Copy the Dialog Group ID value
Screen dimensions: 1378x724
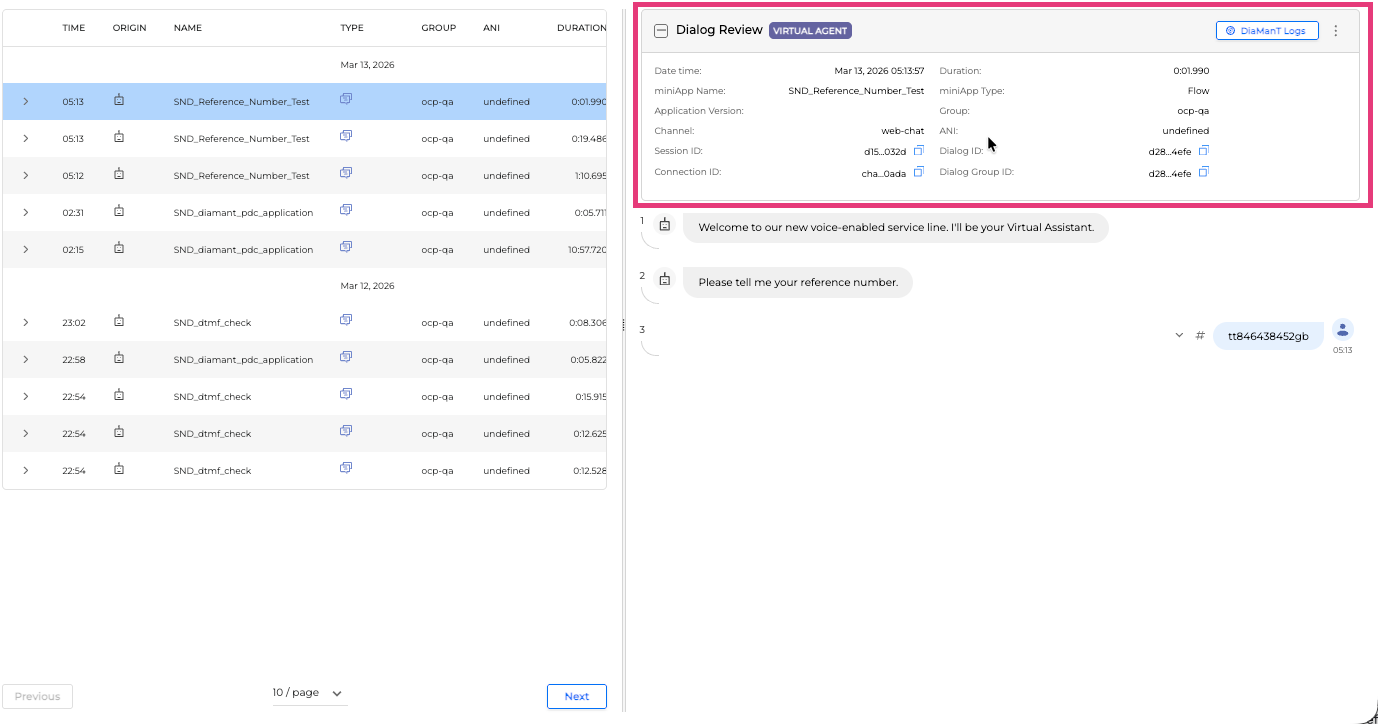pyautogui.click(x=1204, y=172)
